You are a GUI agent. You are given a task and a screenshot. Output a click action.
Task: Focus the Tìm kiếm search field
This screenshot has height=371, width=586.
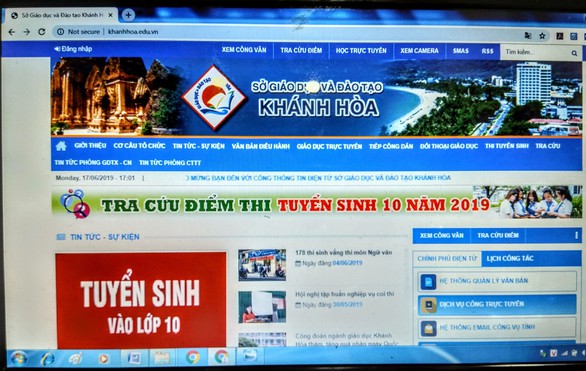536,53
